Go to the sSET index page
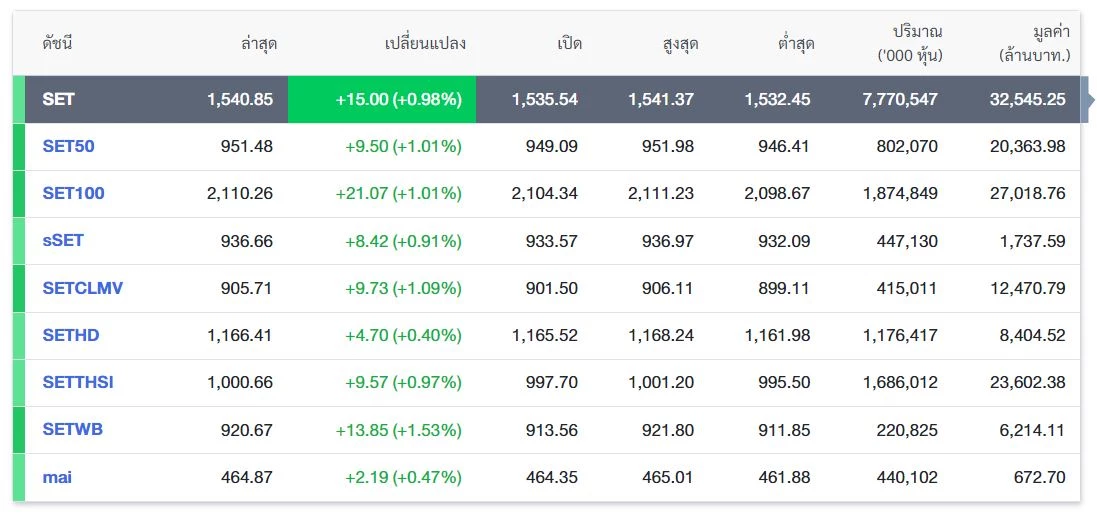Viewport: 1097px width, 514px height. pos(63,241)
